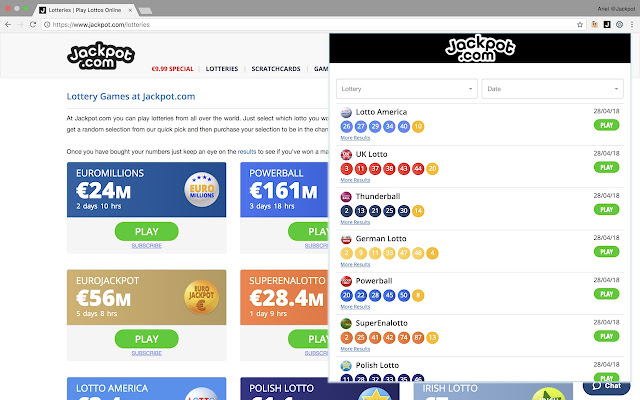
Task: Click the Lotto America 28/04/18 date
Action: click(606, 111)
